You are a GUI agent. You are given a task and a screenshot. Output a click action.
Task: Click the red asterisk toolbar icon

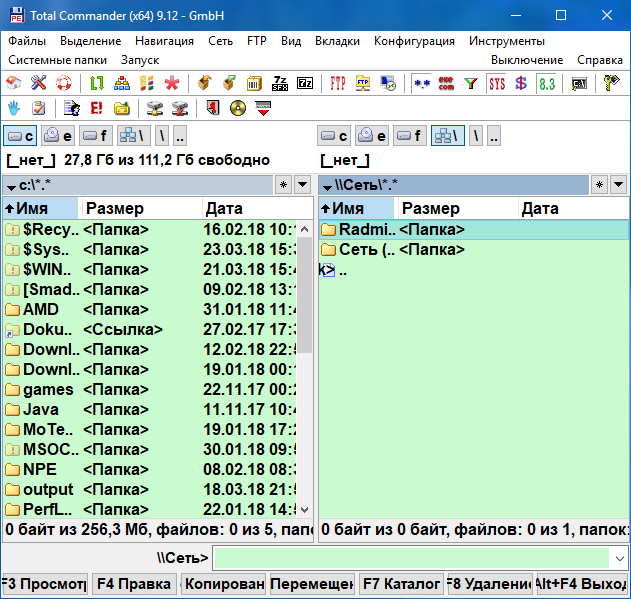172,83
